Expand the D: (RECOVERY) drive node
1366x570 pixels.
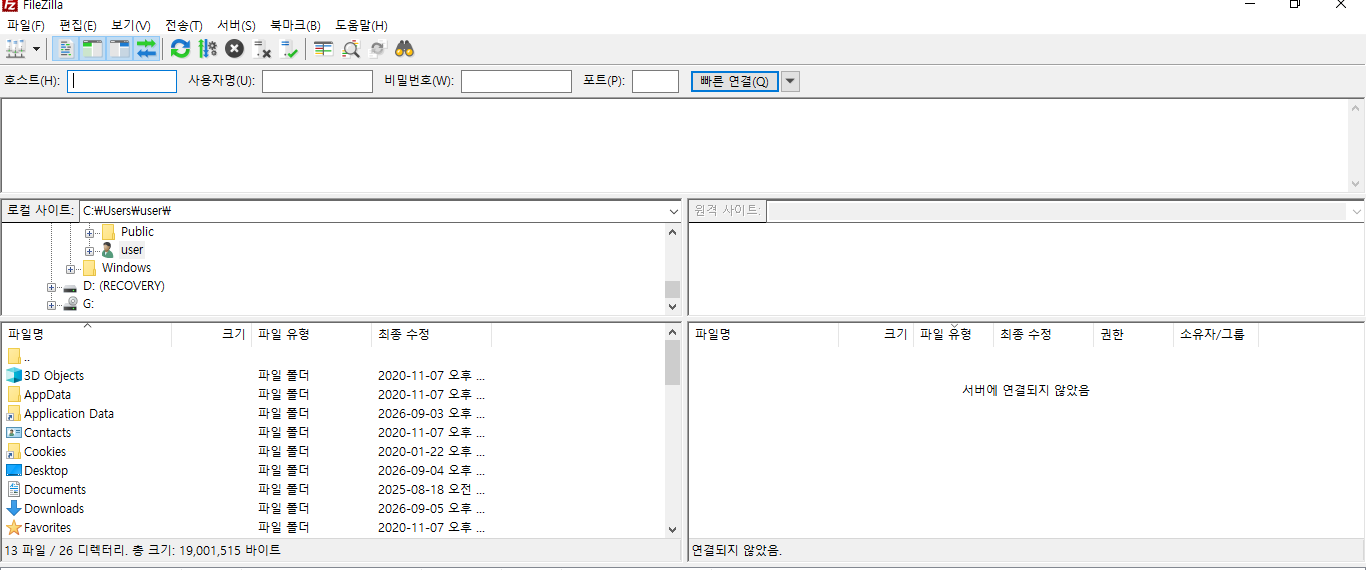pyautogui.click(x=52, y=286)
